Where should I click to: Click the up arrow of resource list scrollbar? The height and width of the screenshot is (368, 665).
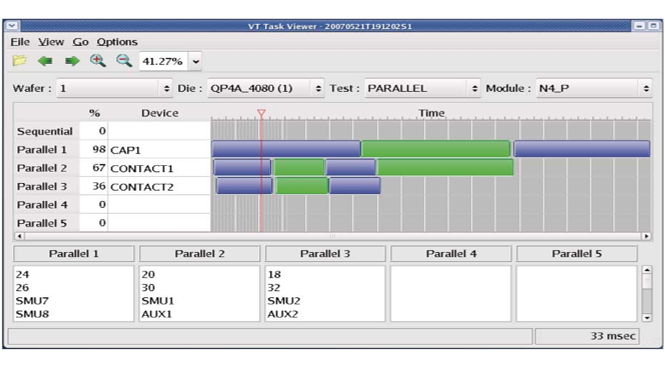coord(647,270)
